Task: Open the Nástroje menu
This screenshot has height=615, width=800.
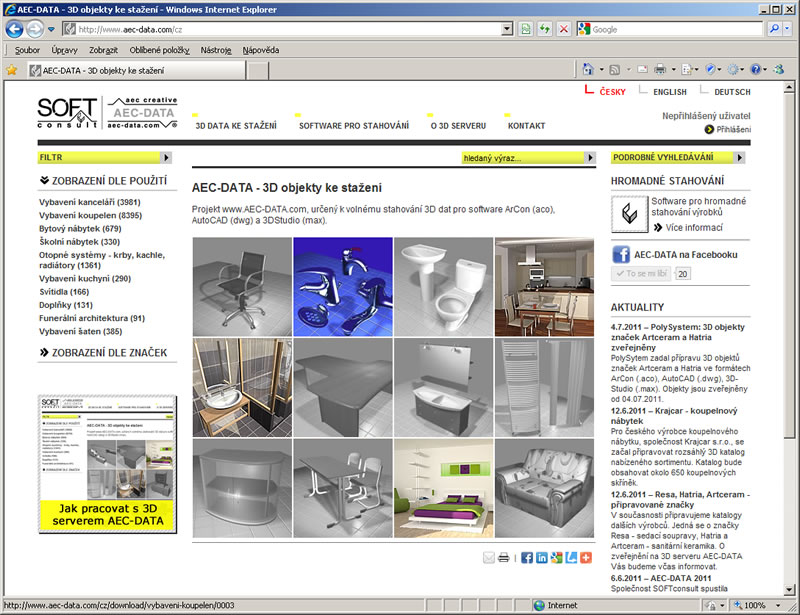Action: click(216, 49)
